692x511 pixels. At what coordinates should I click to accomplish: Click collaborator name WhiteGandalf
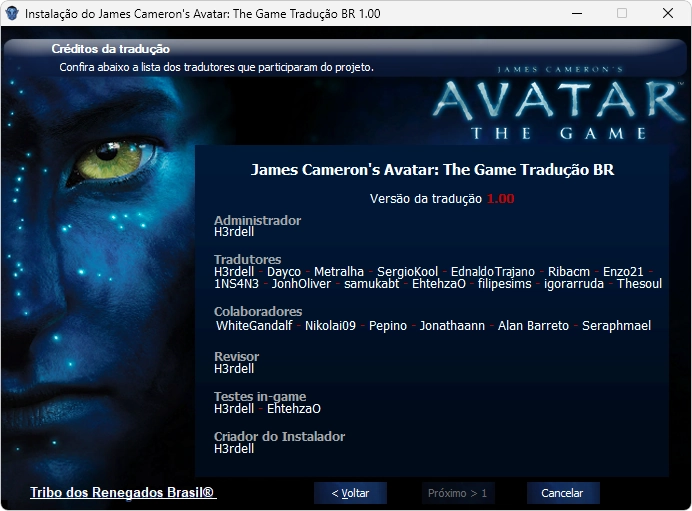click(254, 326)
